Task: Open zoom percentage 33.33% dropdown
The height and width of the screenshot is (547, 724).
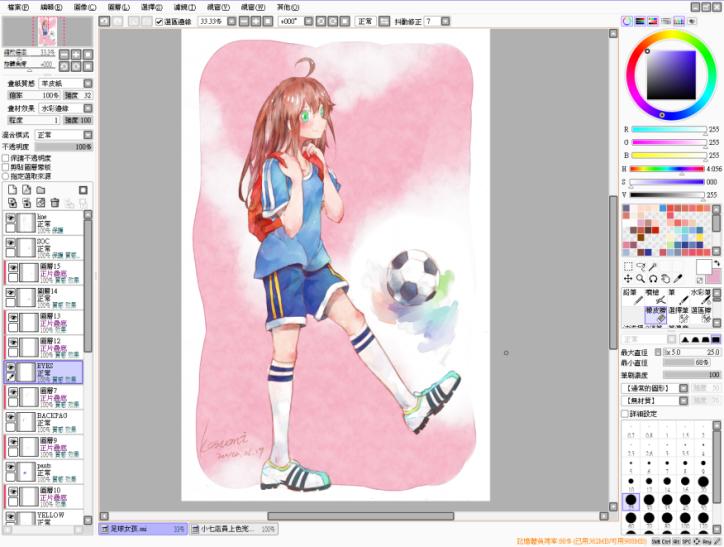Action: [x=232, y=21]
